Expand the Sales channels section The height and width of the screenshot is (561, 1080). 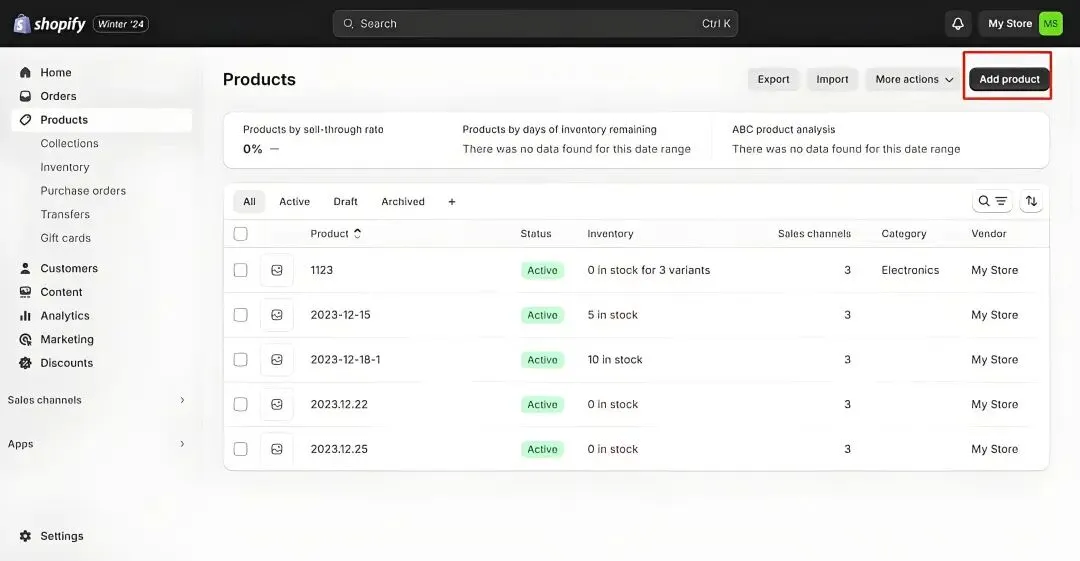(x=182, y=400)
